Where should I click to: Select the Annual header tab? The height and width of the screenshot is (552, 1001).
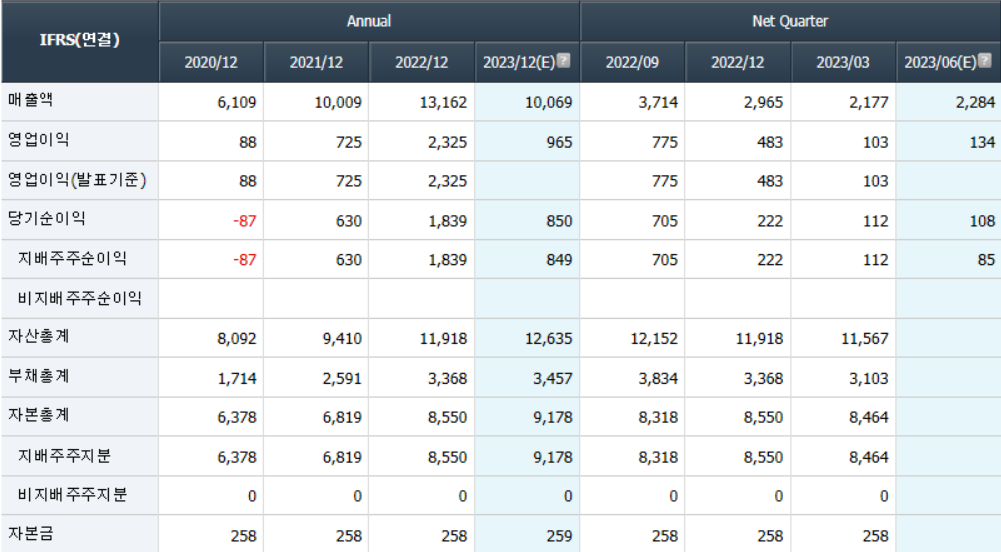369,21
